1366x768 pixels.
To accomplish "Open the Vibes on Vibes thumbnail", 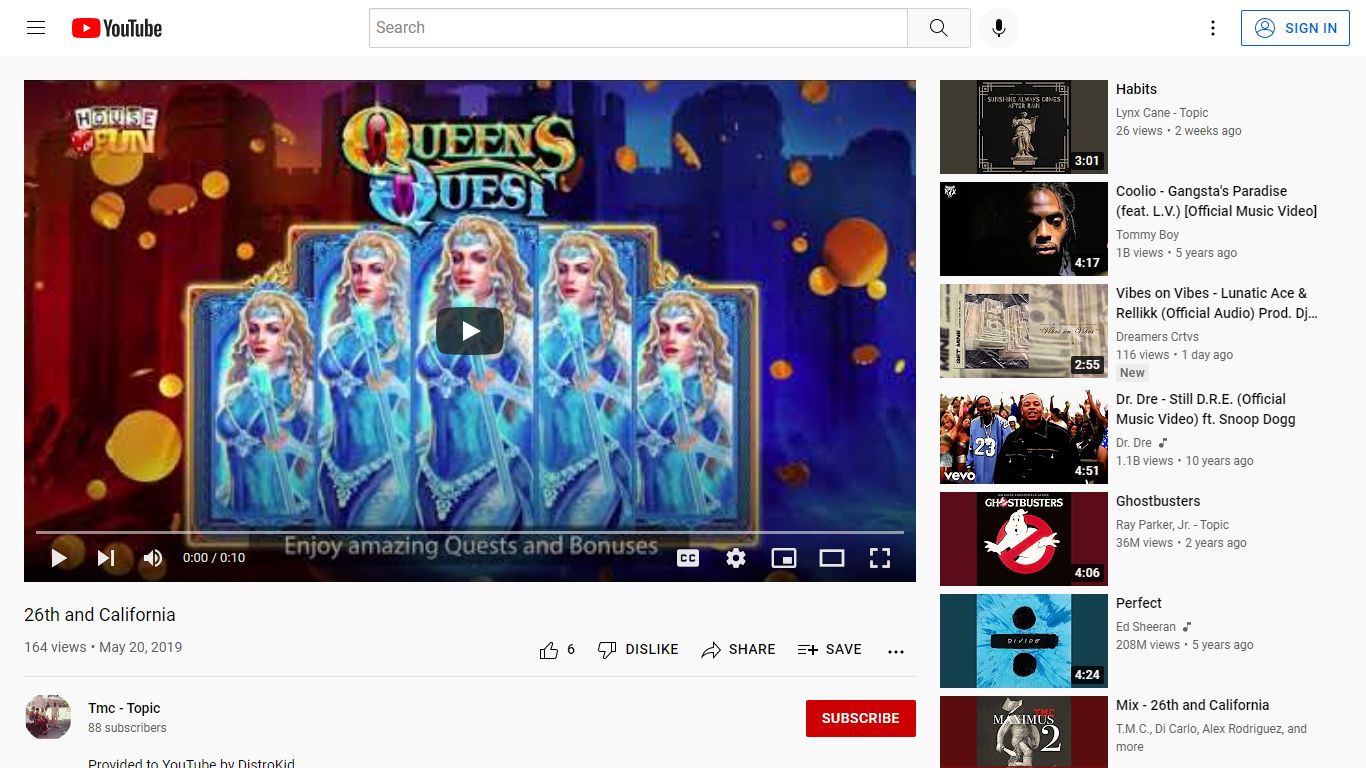I will tap(1024, 331).
